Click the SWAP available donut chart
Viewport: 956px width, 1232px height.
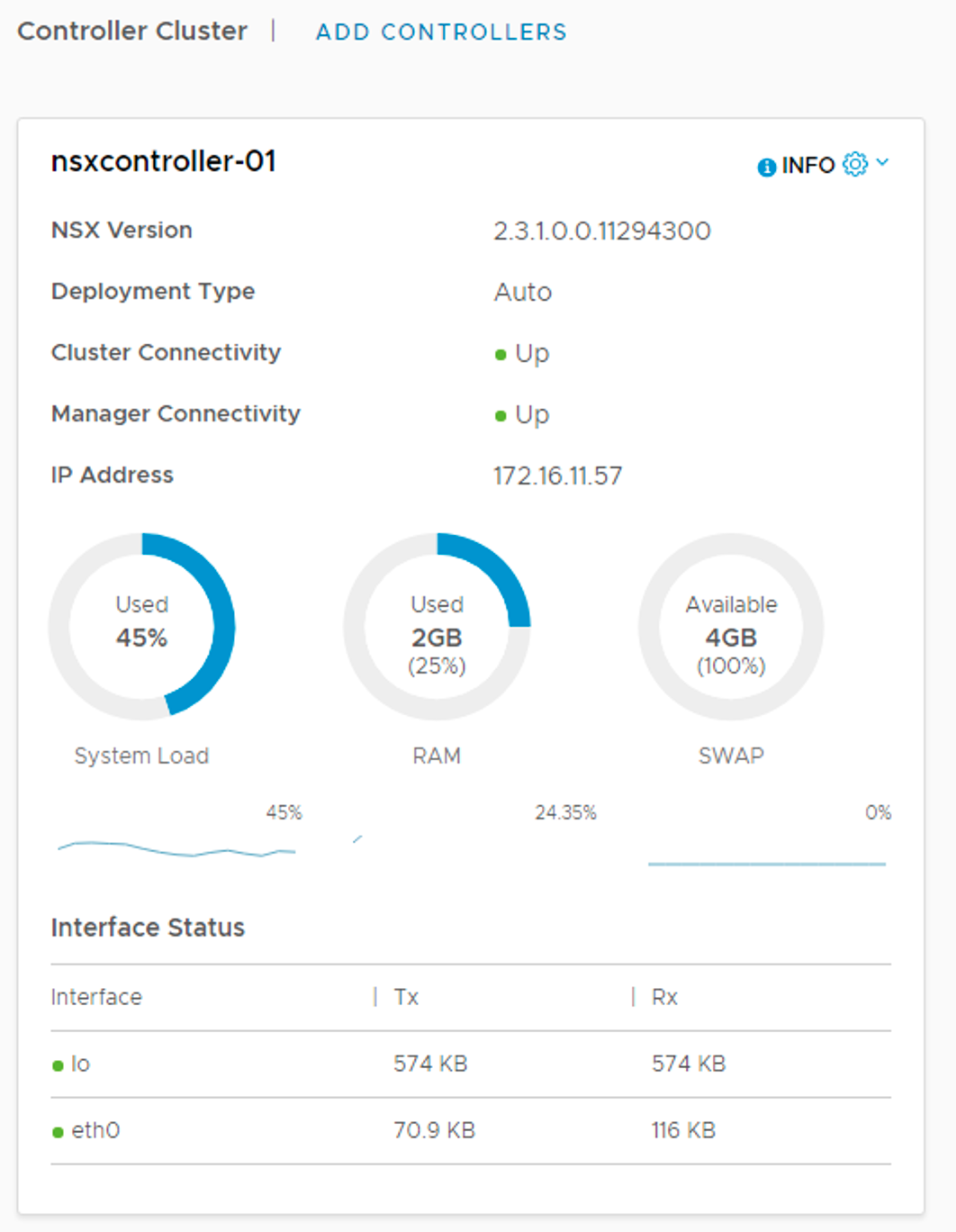[x=731, y=626]
